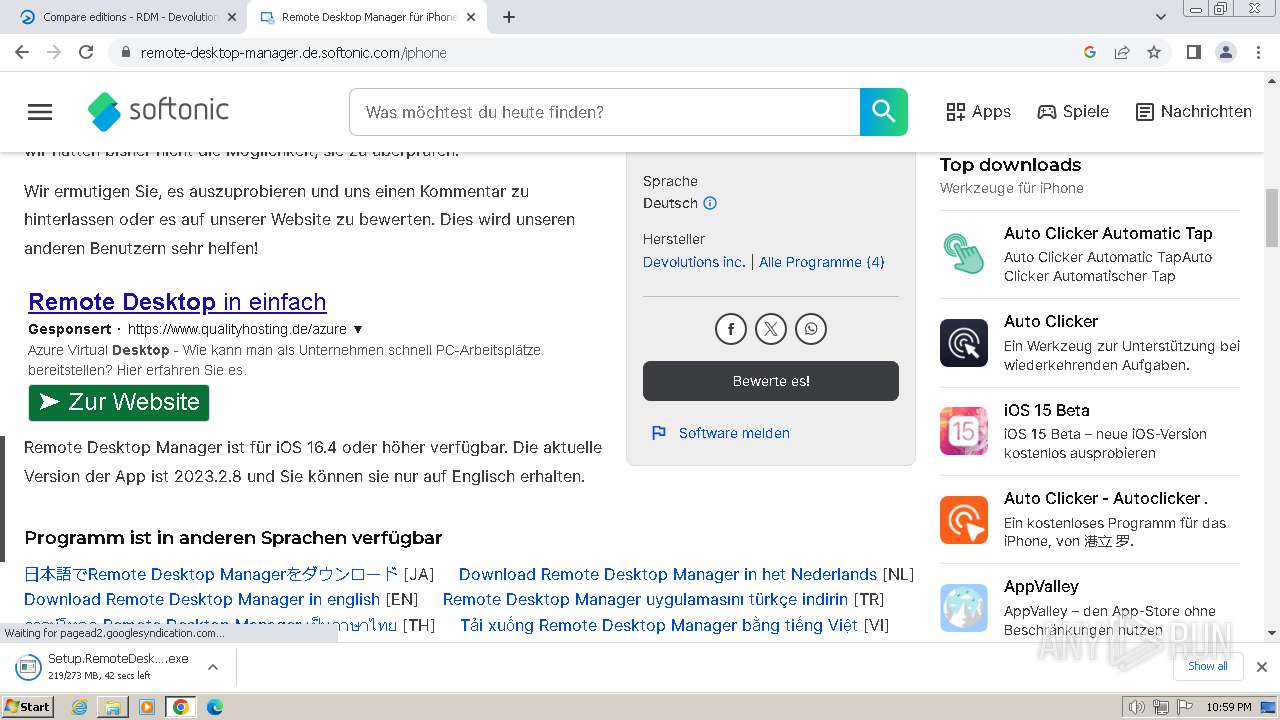Open File Explorer from taskbar
Image resolution: width=1280 pixels, height=720 pixels.
(113, 707)
